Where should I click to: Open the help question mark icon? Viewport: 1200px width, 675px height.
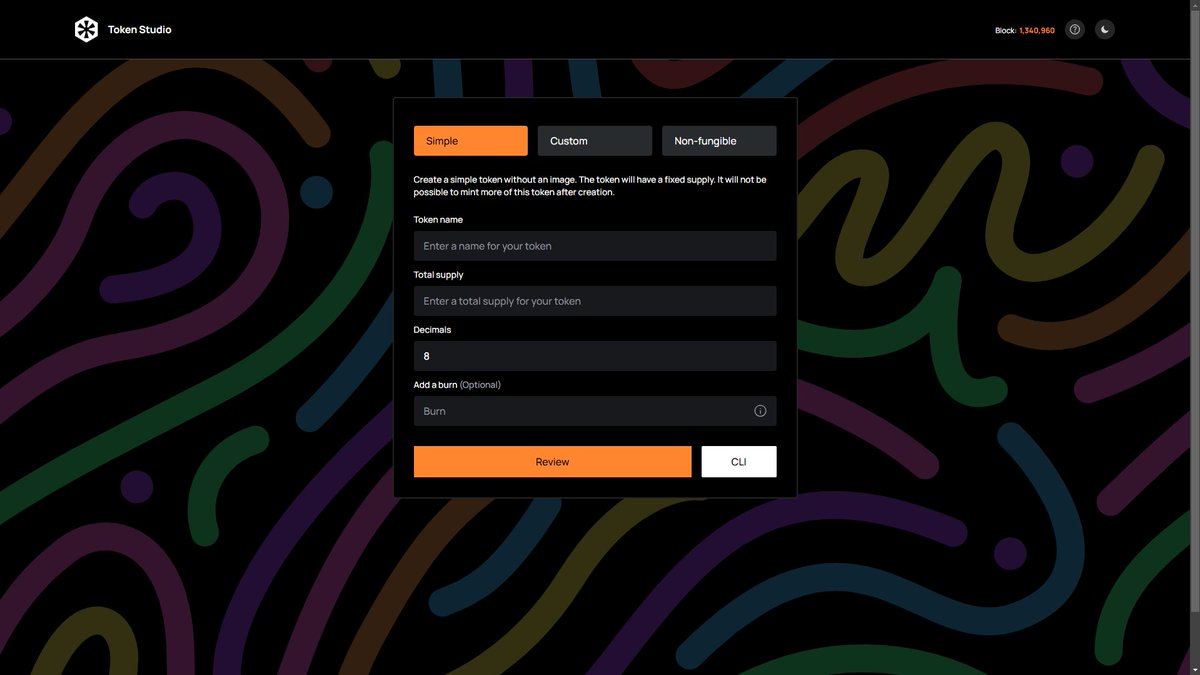click(x=1075, y=30)
